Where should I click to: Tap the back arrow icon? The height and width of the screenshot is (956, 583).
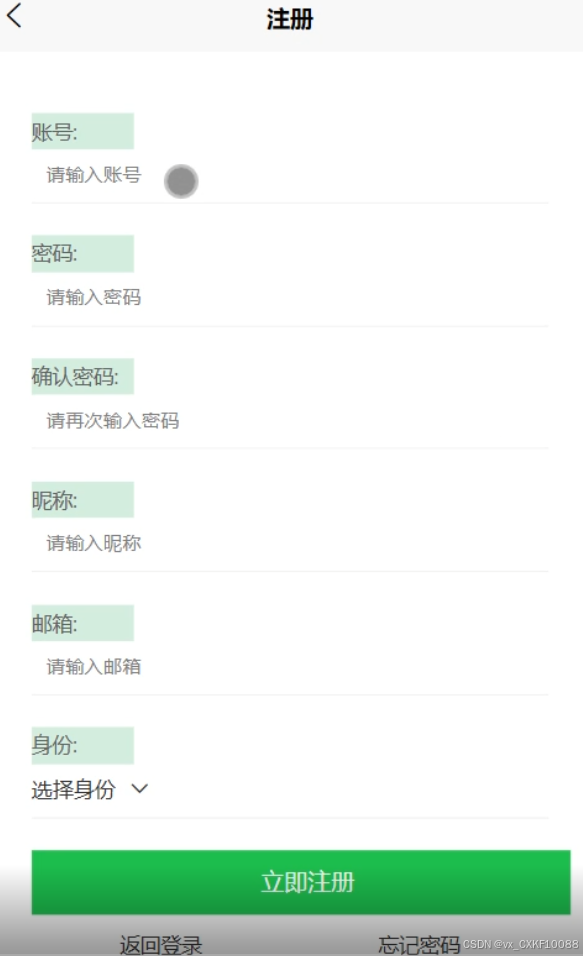click(15, 15)
